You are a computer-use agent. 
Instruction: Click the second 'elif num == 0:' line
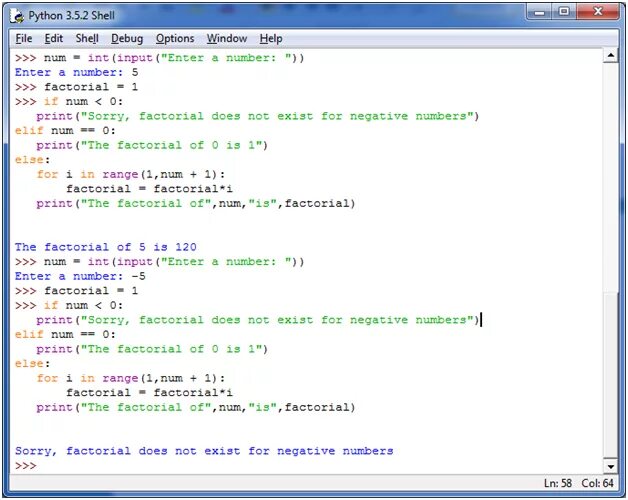pos(65,335)
